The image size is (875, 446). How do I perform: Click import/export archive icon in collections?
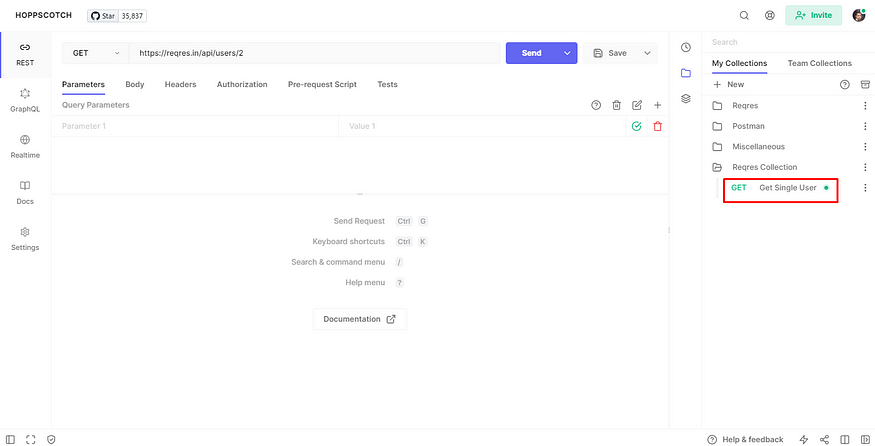click(865, 85)
